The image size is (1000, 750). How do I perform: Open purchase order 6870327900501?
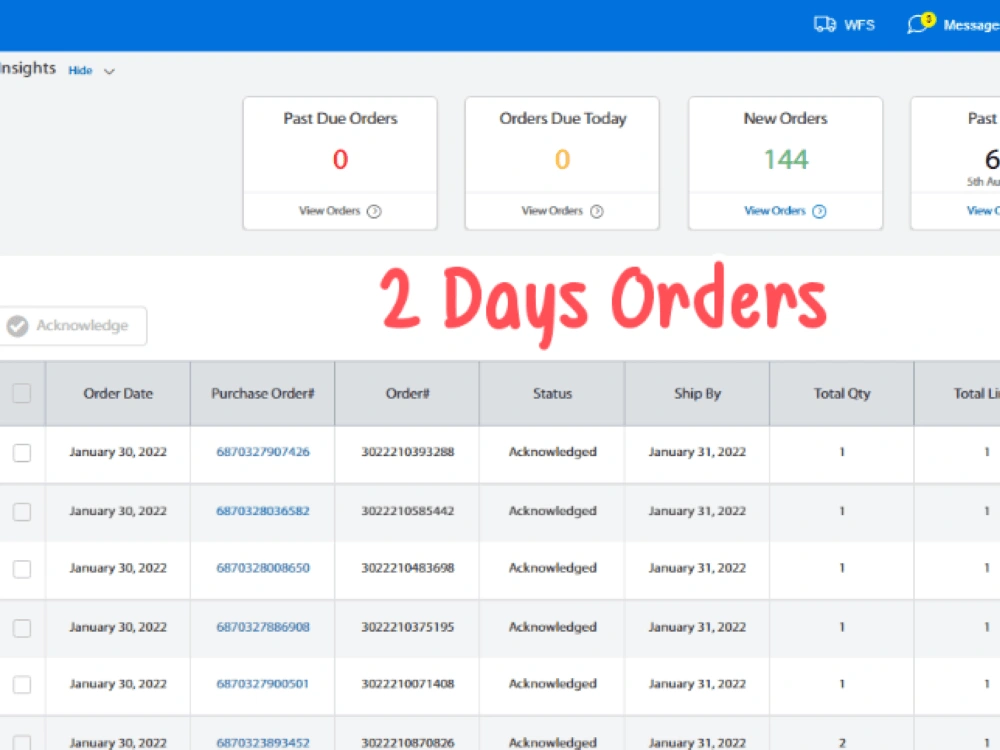point(262,684)
